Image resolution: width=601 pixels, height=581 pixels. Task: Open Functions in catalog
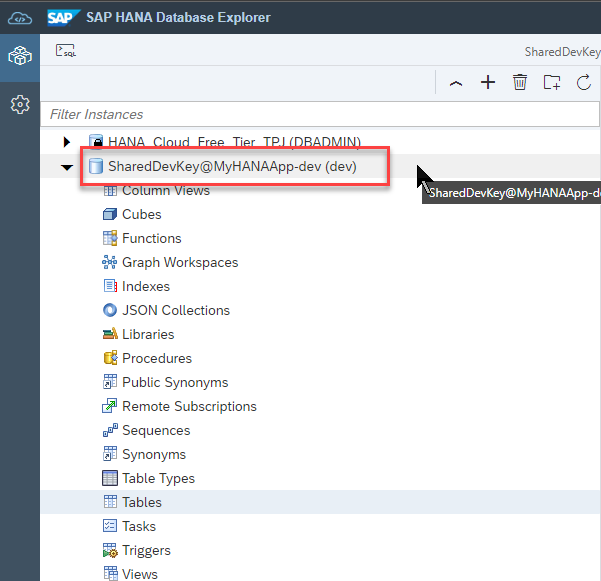tap(151, 238)
